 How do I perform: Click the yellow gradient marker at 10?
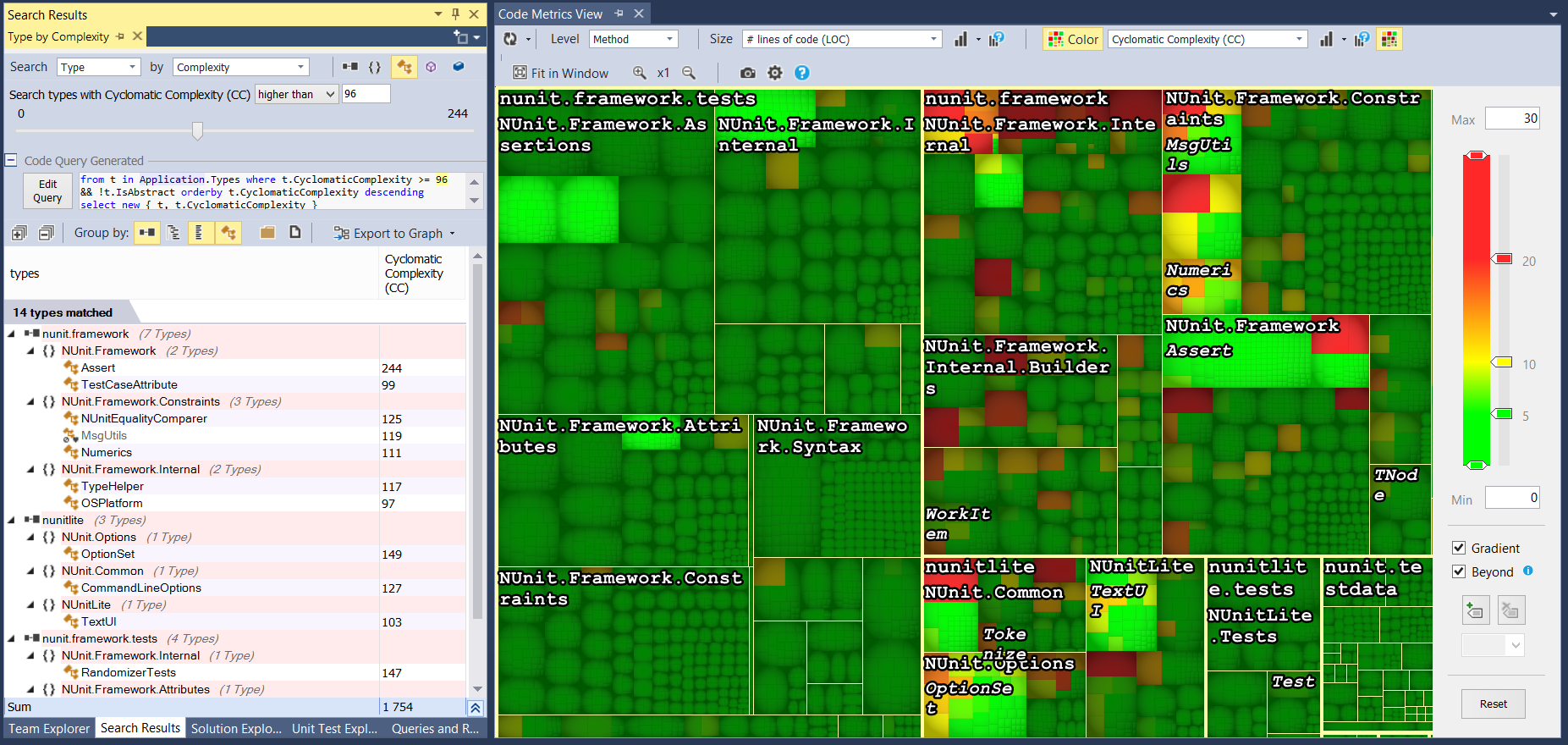pos(1502,361)
